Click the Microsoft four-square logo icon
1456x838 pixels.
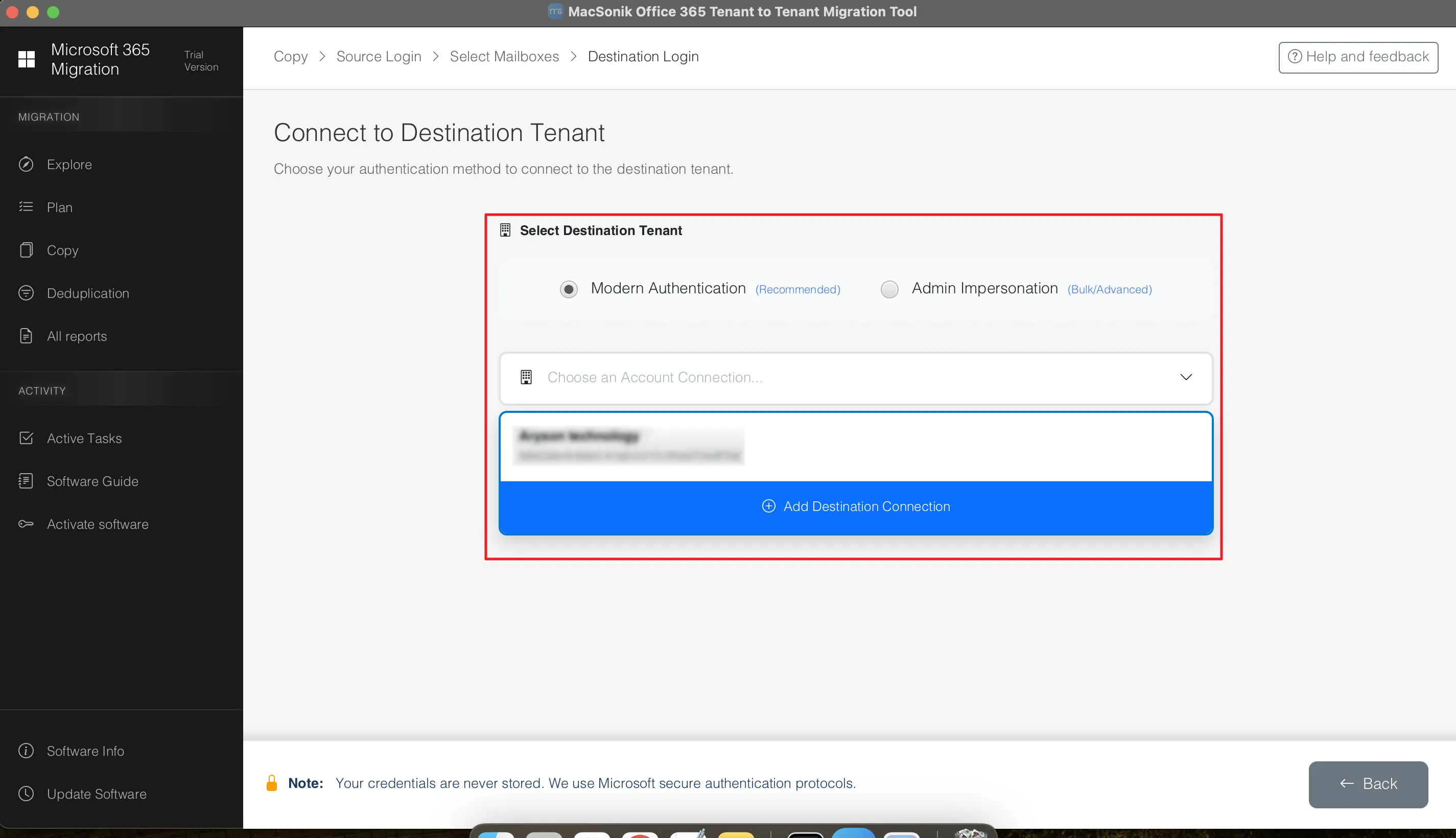point(27,59)
